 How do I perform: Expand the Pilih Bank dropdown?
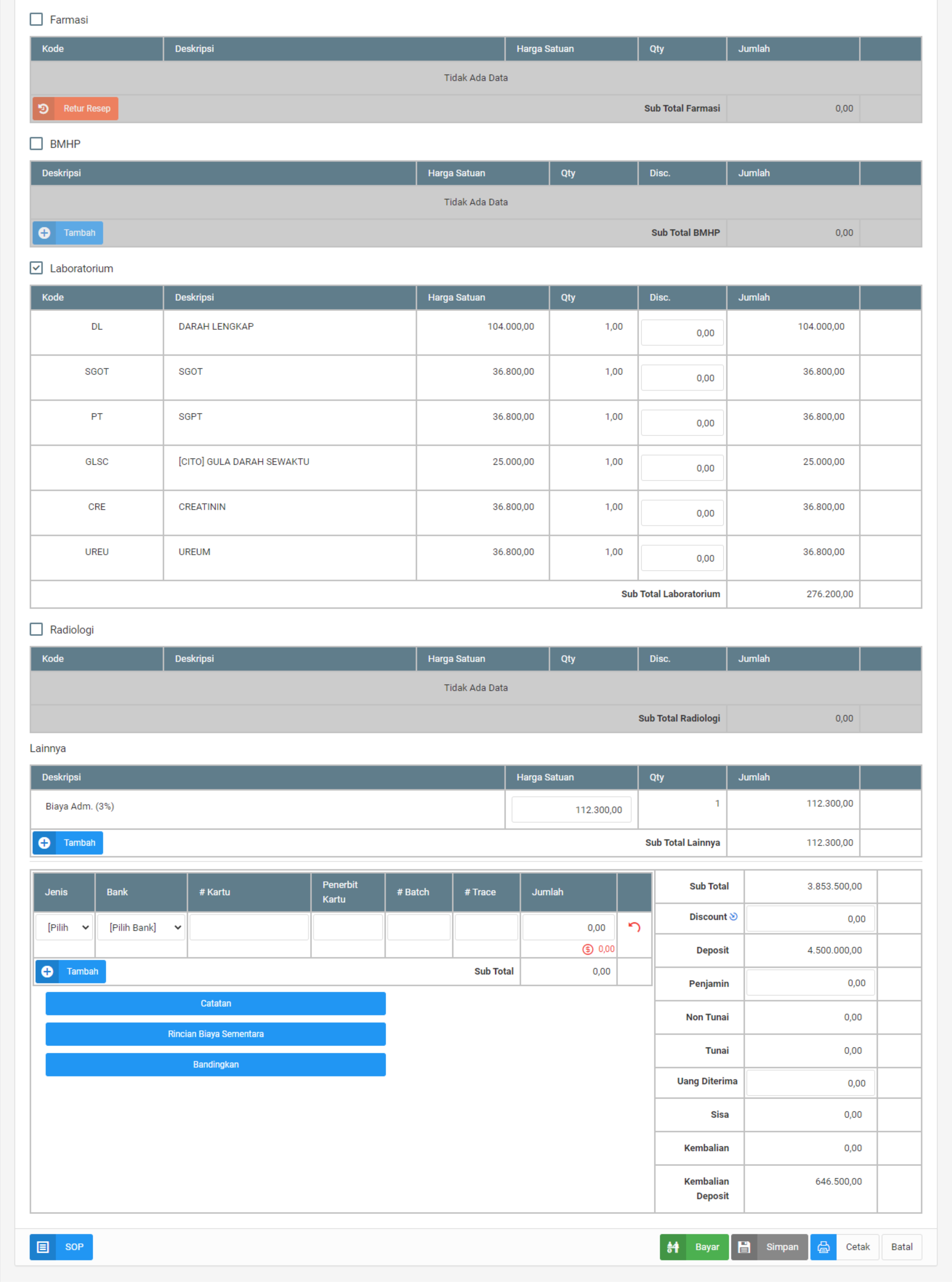click(x=141, y=927)
